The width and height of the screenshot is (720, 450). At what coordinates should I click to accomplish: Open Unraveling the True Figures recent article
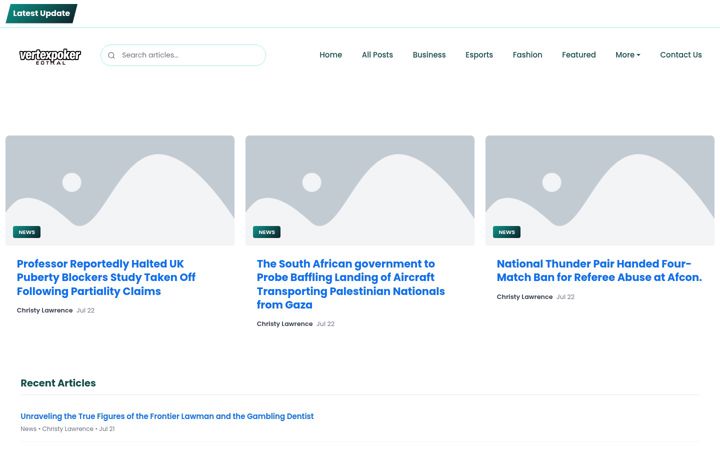click(x=167, y=416)
